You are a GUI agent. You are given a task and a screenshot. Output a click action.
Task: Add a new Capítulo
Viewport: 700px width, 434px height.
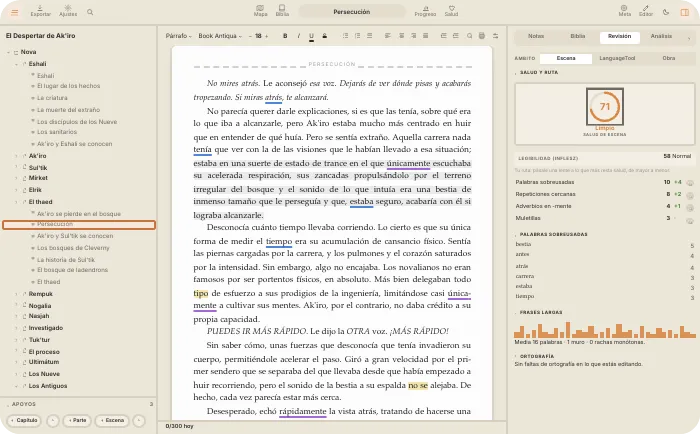coord(24,421)
